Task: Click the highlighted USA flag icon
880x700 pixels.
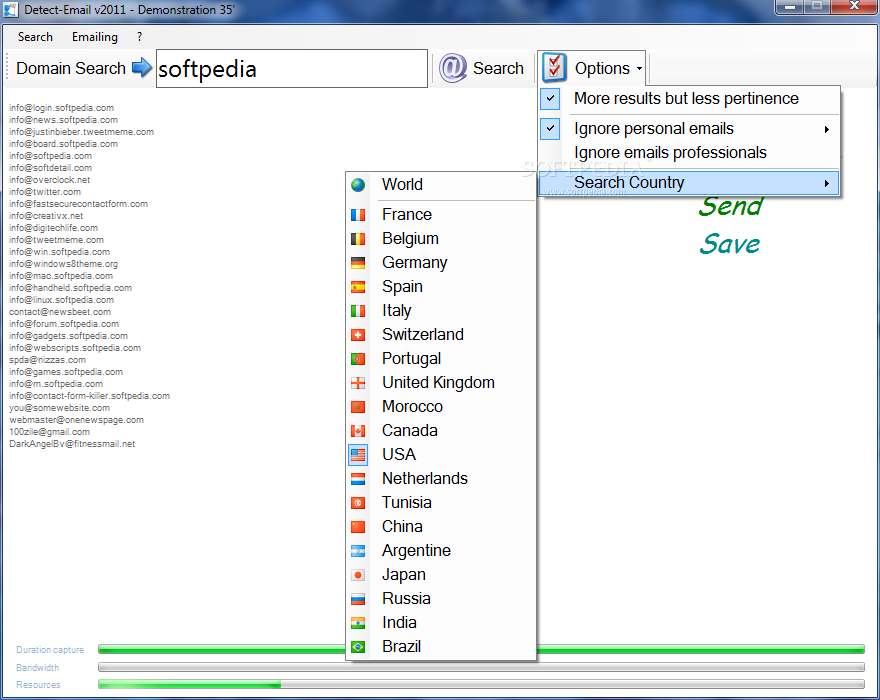Action: click(358, 455)
